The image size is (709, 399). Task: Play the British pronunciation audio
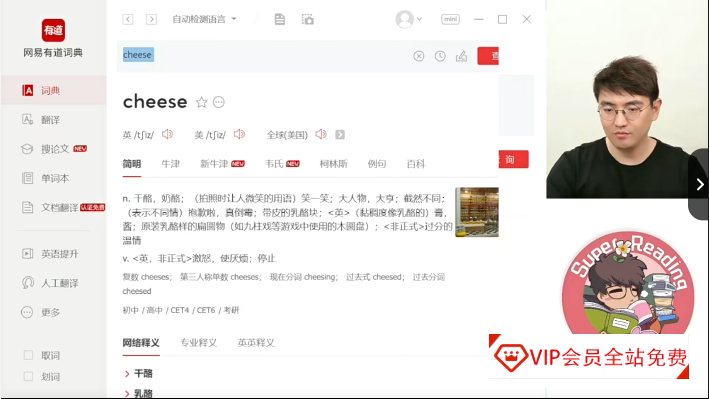pyautogui.click(x=168, y=134)
